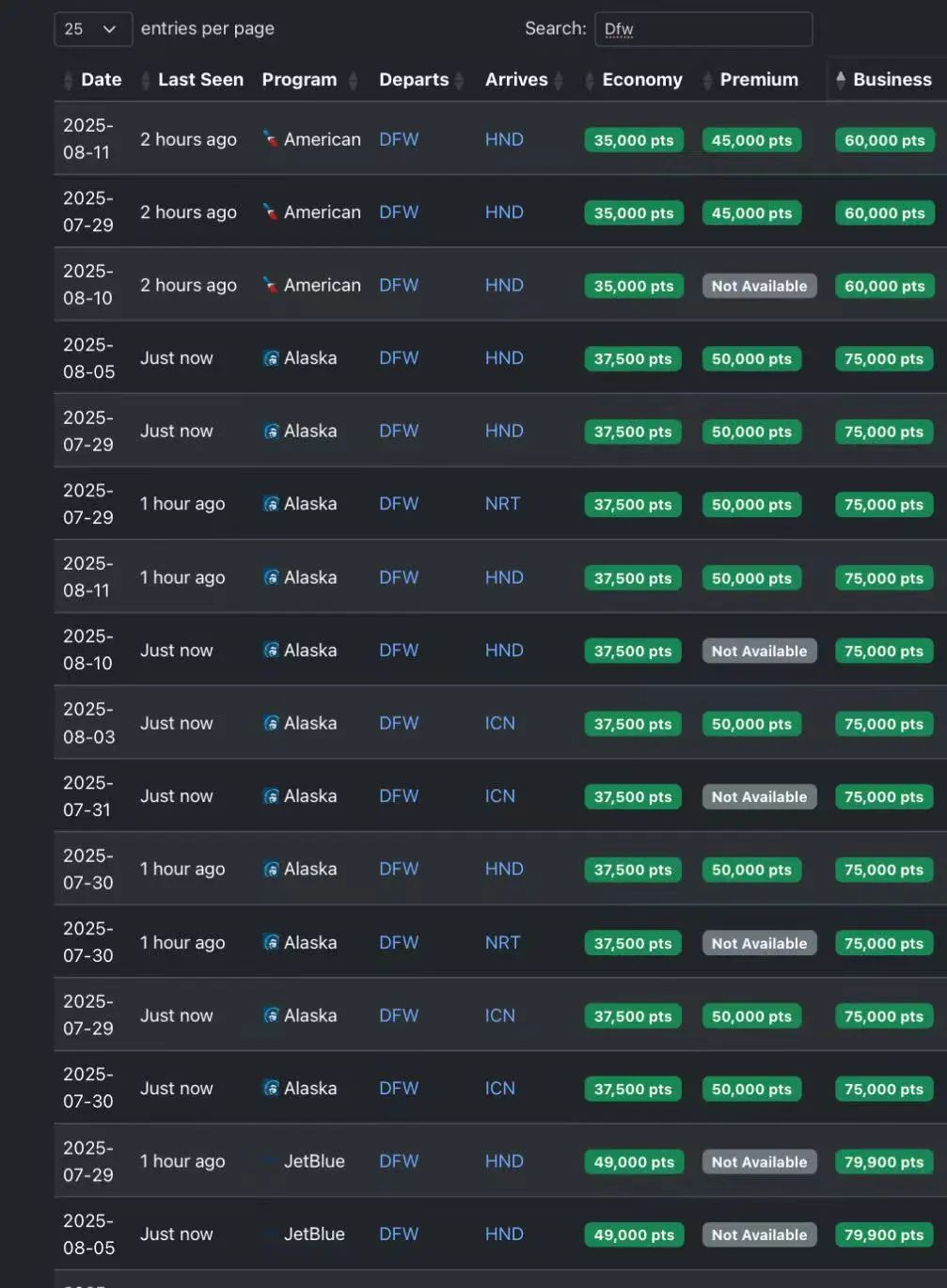The height and width of the screenshot is (1288, 947).
Task: Click the 49,000 pts JetBlue badge for 2025-08-05
Action: pos(634,1234)
